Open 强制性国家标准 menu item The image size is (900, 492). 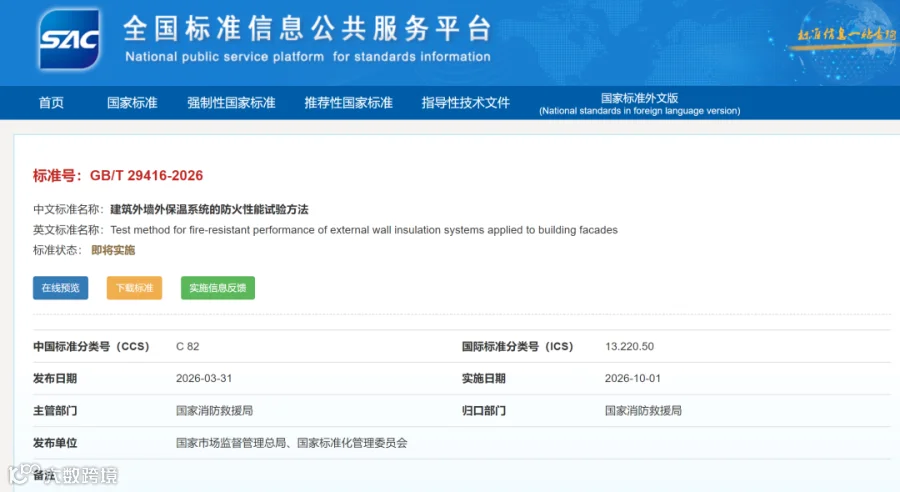click(231, 103)
